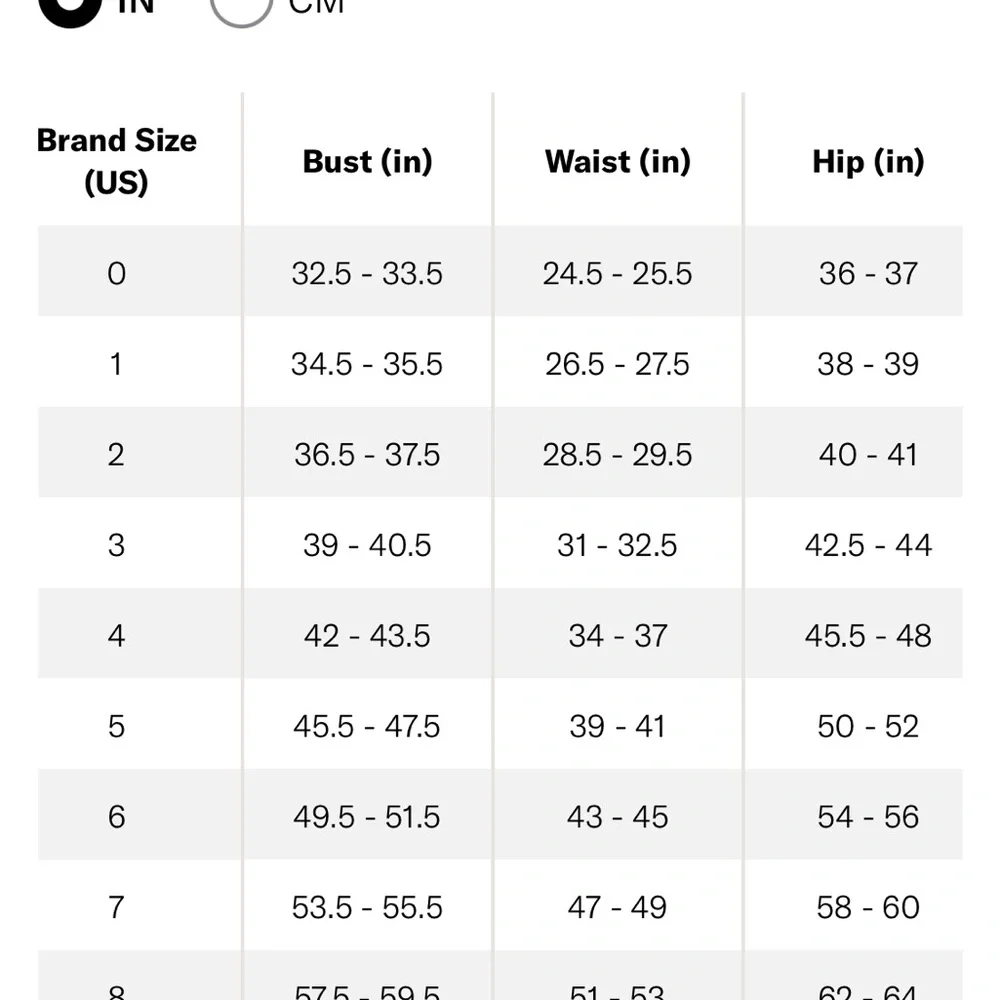The width and height of the screenshot is (1000, 1000).
Task: Click hip value 45.5 - 48
Action: point(867,636)
